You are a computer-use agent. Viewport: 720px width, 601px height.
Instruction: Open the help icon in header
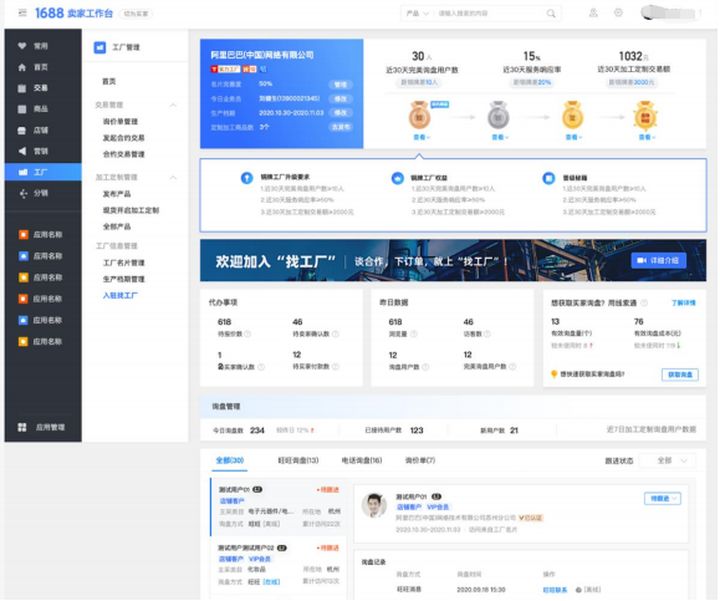pos(618,13)
